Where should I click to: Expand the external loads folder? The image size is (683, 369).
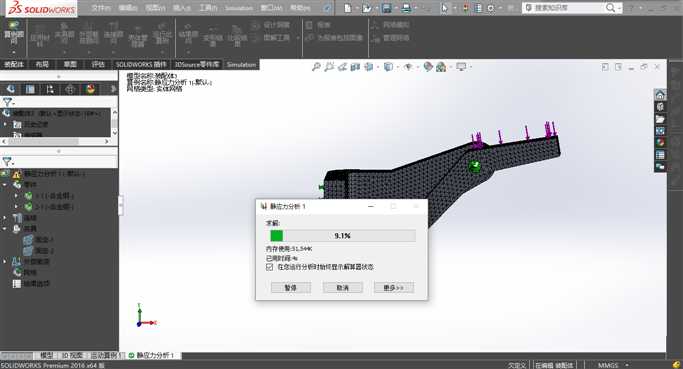[x=5, y=261]
